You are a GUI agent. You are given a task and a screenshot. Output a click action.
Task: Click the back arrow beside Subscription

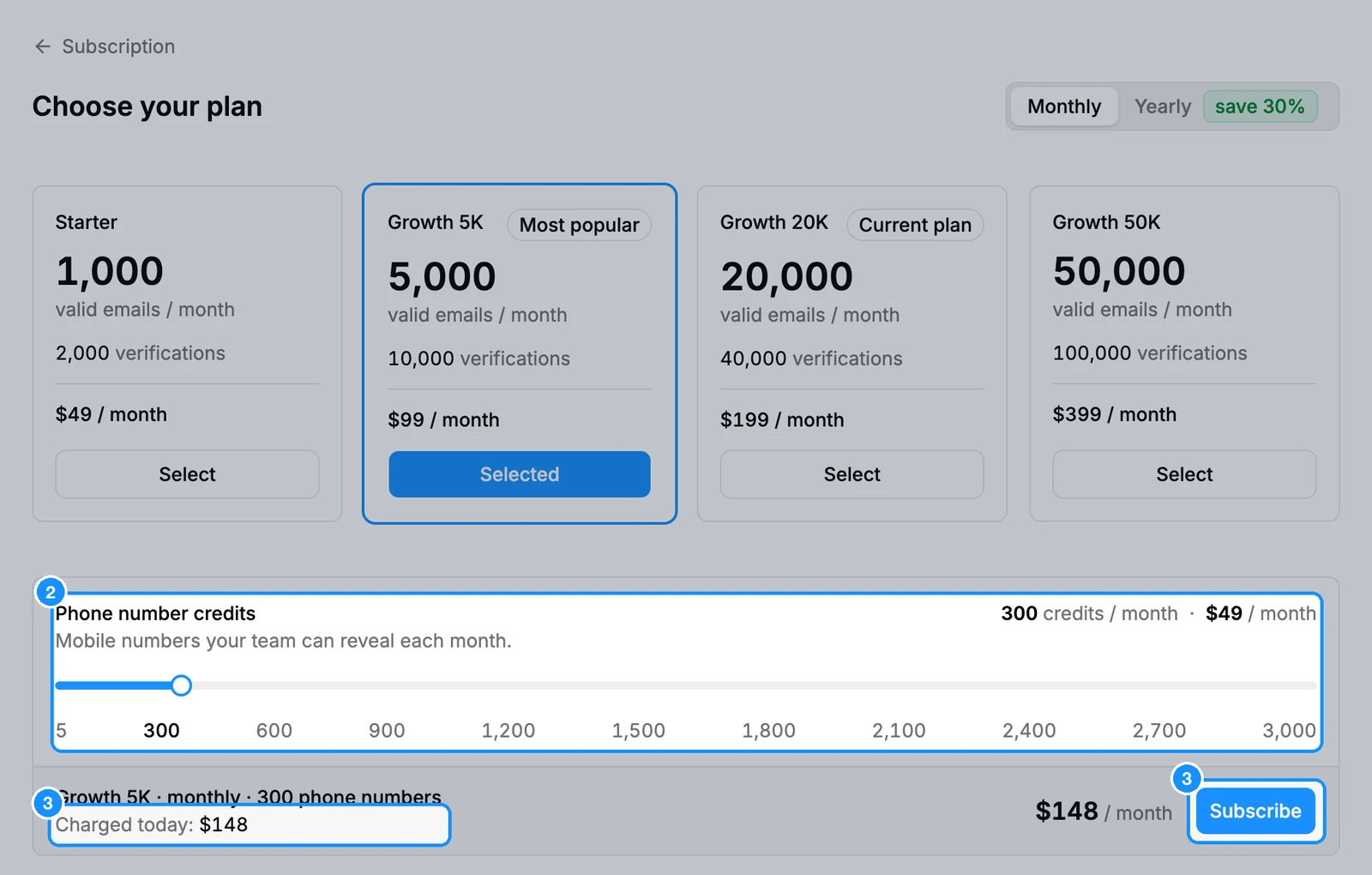point(43,46)
